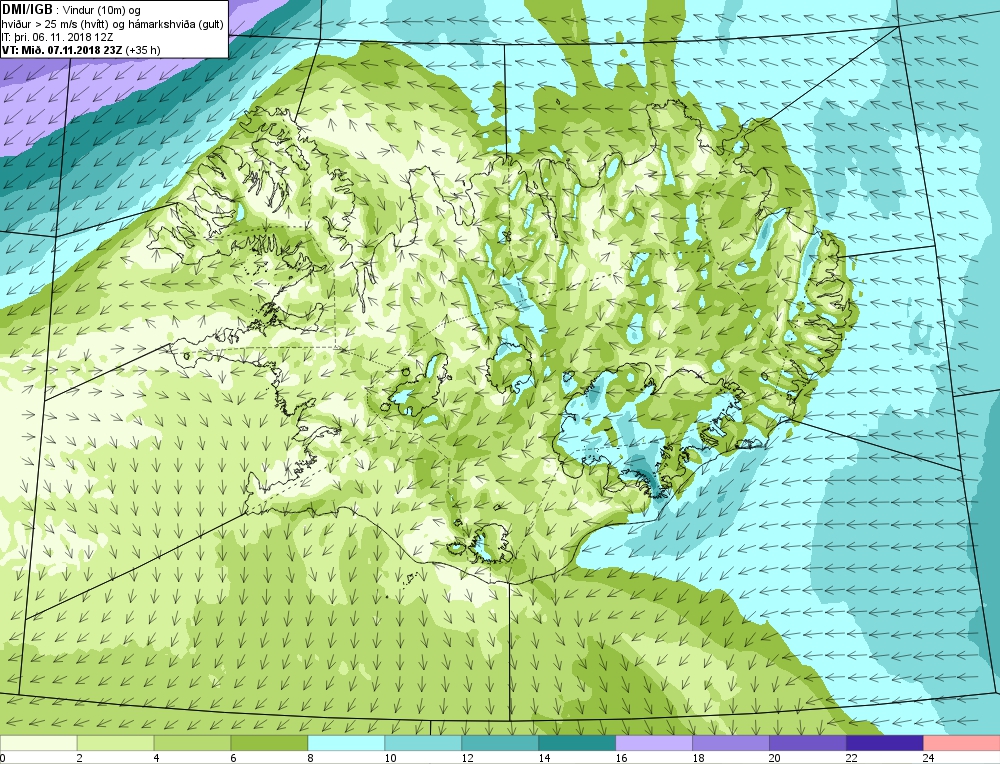Screen dimensions: 1000x764
Task: Click the pink above-24 m/s legend swatch
Action: (962, 744)
